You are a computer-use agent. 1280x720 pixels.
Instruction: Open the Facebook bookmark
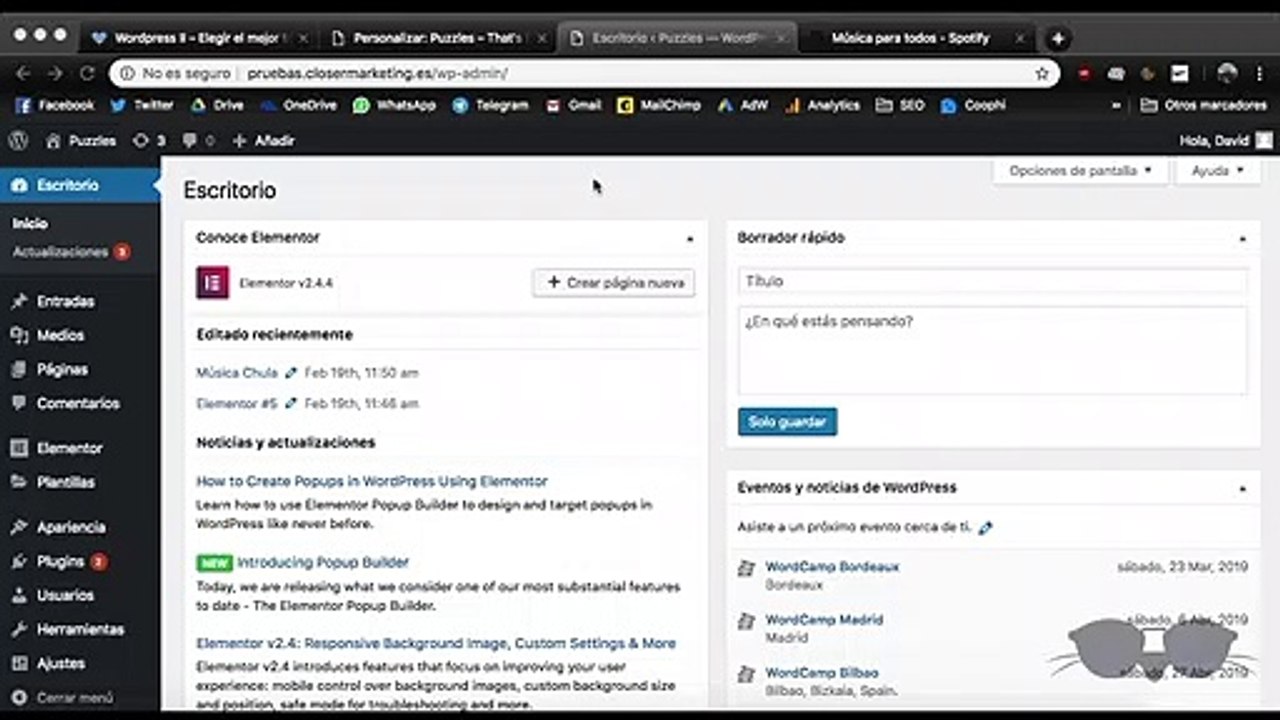point(54,105)
